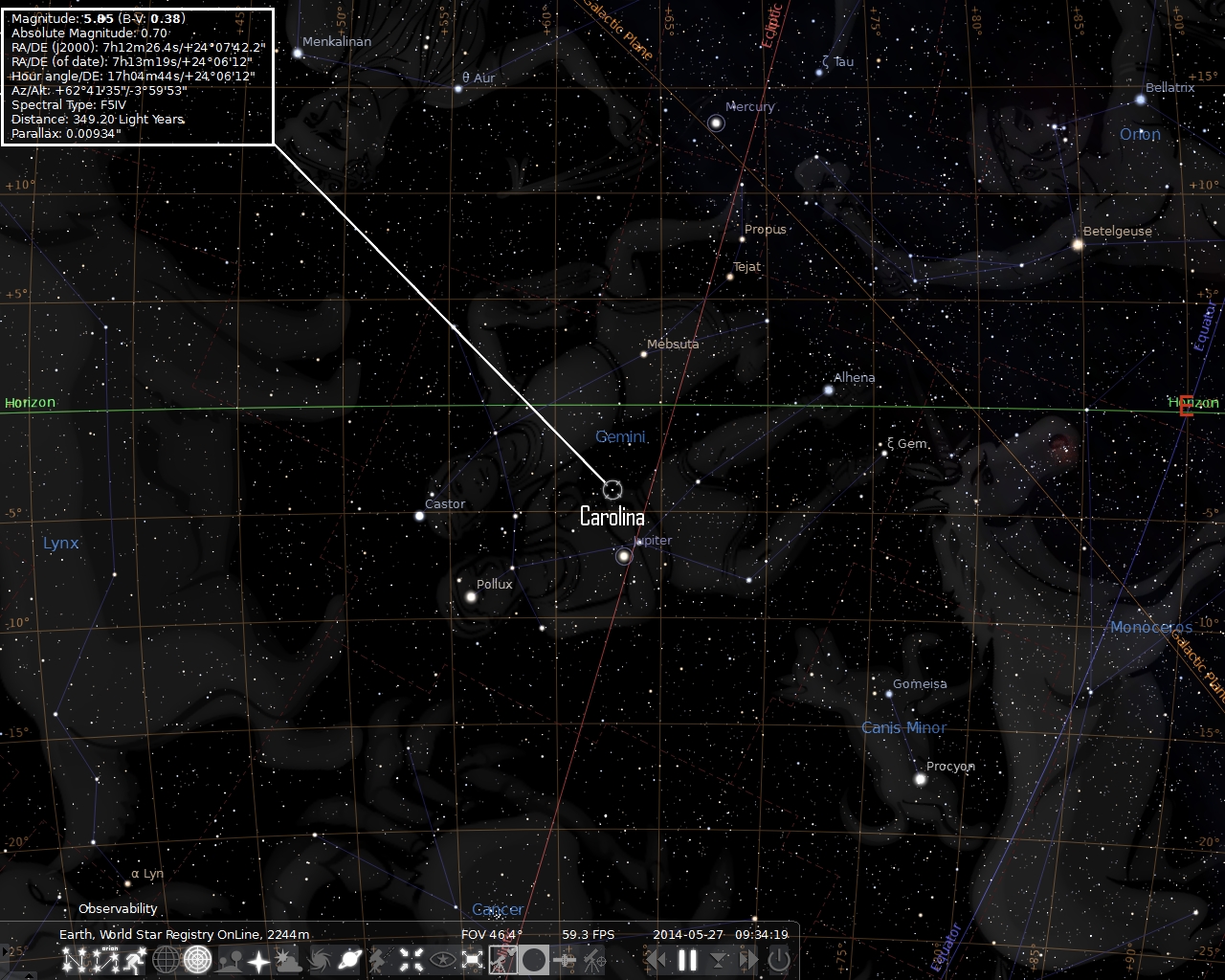Toggle the azimuthal grid
This screenshot has height=980, width=1225.
197,960
